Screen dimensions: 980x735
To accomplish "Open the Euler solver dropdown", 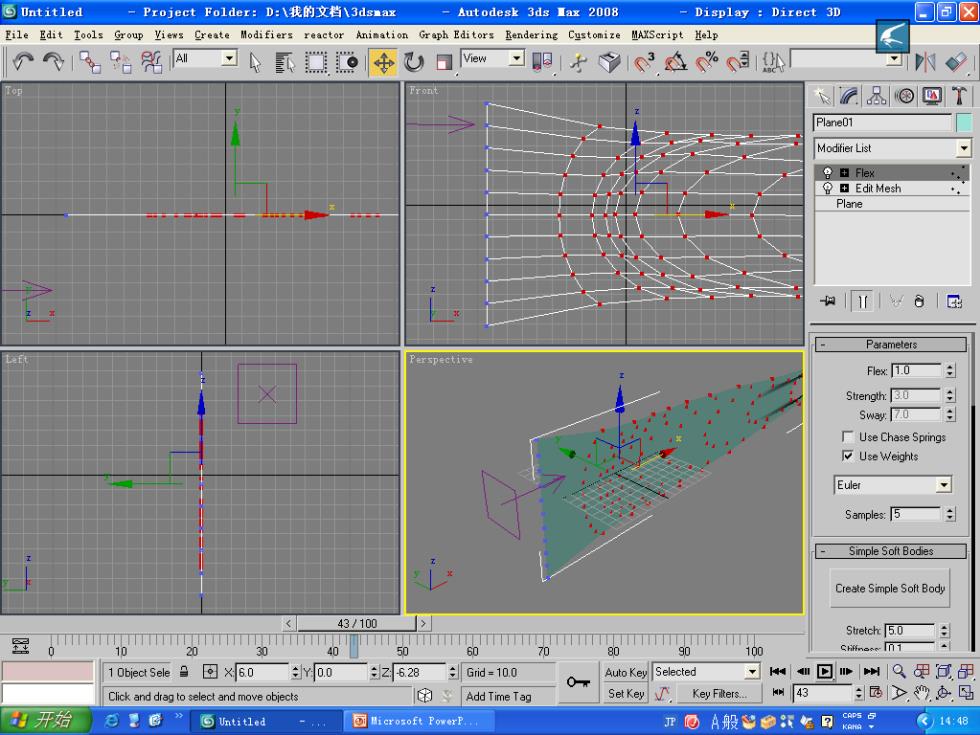I will (892, 485).
